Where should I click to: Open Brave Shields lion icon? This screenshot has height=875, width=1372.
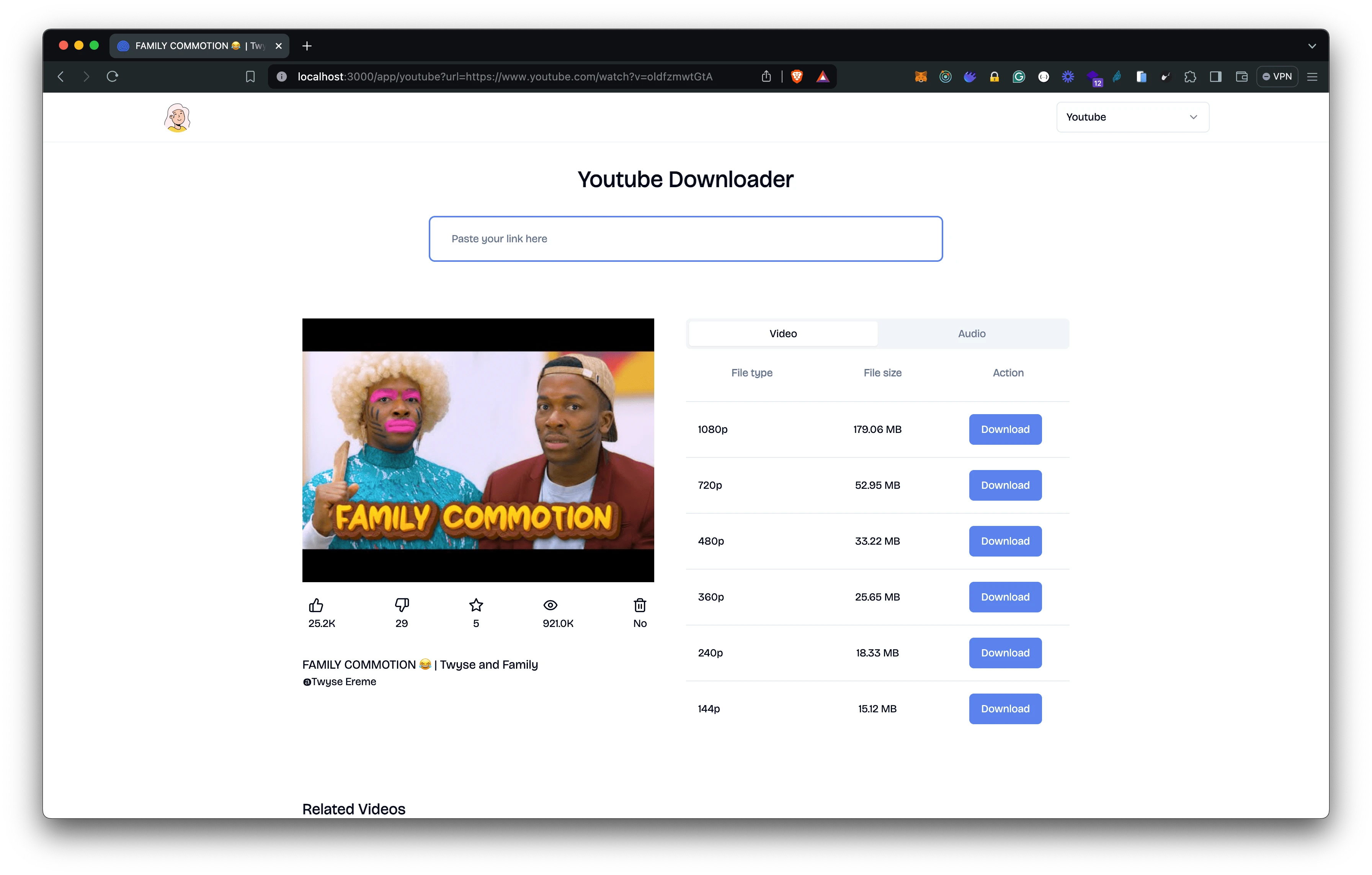pos(797,76)
